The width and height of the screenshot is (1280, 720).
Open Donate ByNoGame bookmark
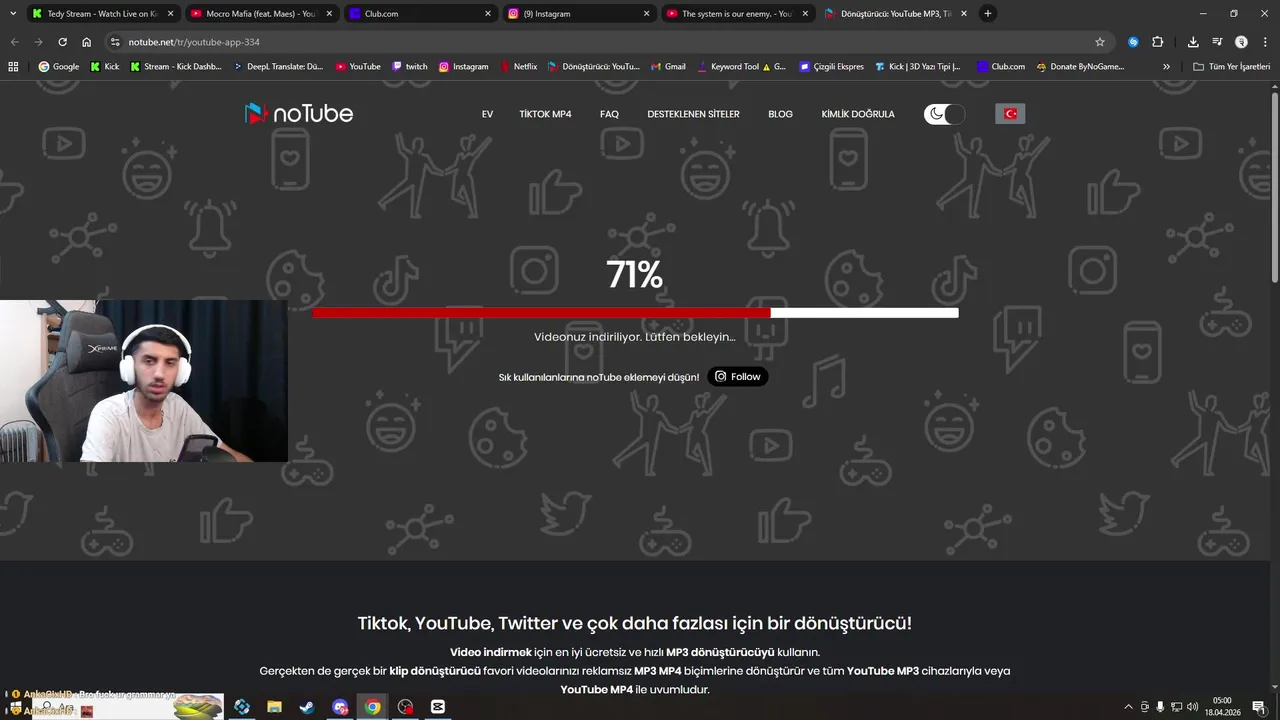pos(1081,67)
